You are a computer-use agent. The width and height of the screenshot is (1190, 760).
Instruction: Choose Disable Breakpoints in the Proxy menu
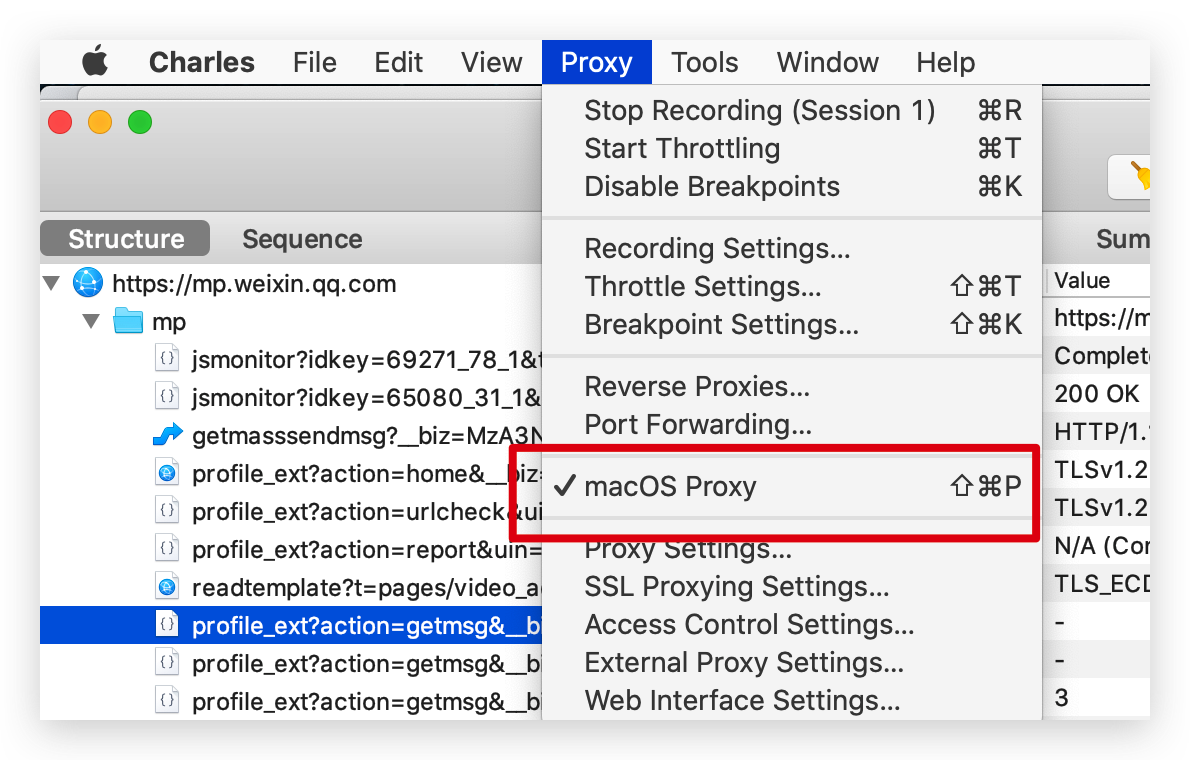coord(711,187)
